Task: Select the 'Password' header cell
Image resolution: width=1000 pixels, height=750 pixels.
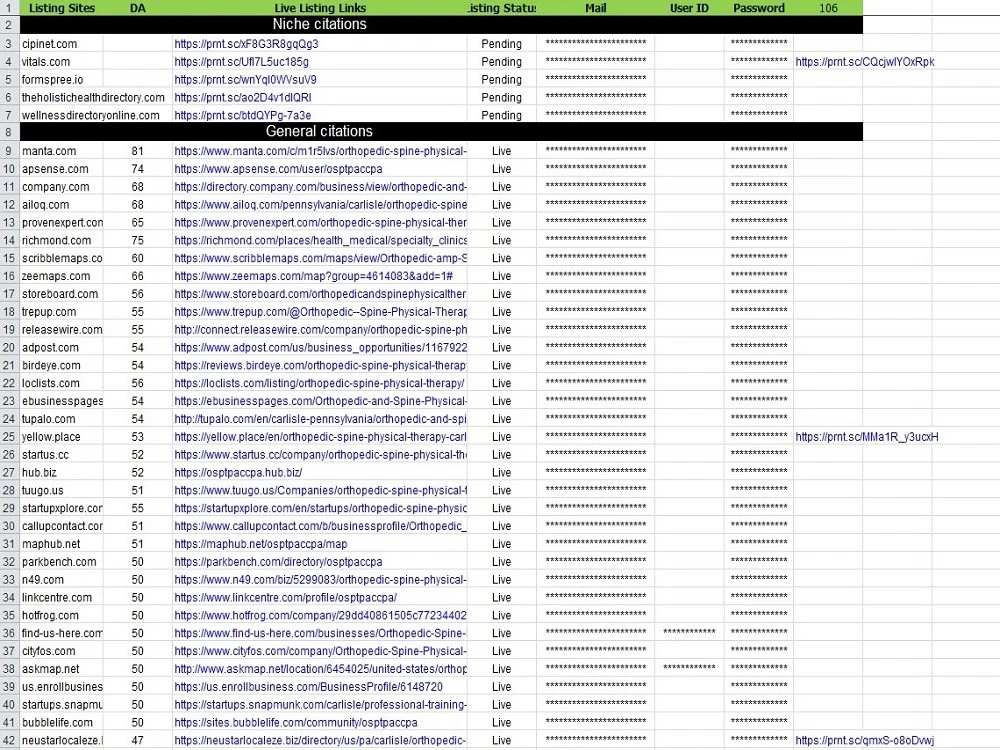Action: [x=759, y=8]
